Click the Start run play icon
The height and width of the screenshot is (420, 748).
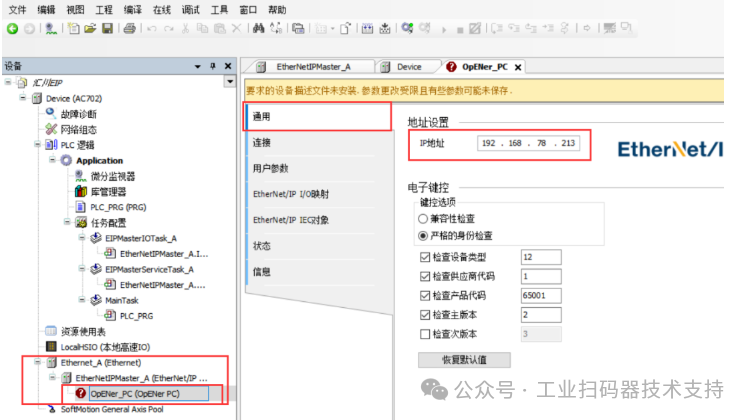click(x=444, y=30)
